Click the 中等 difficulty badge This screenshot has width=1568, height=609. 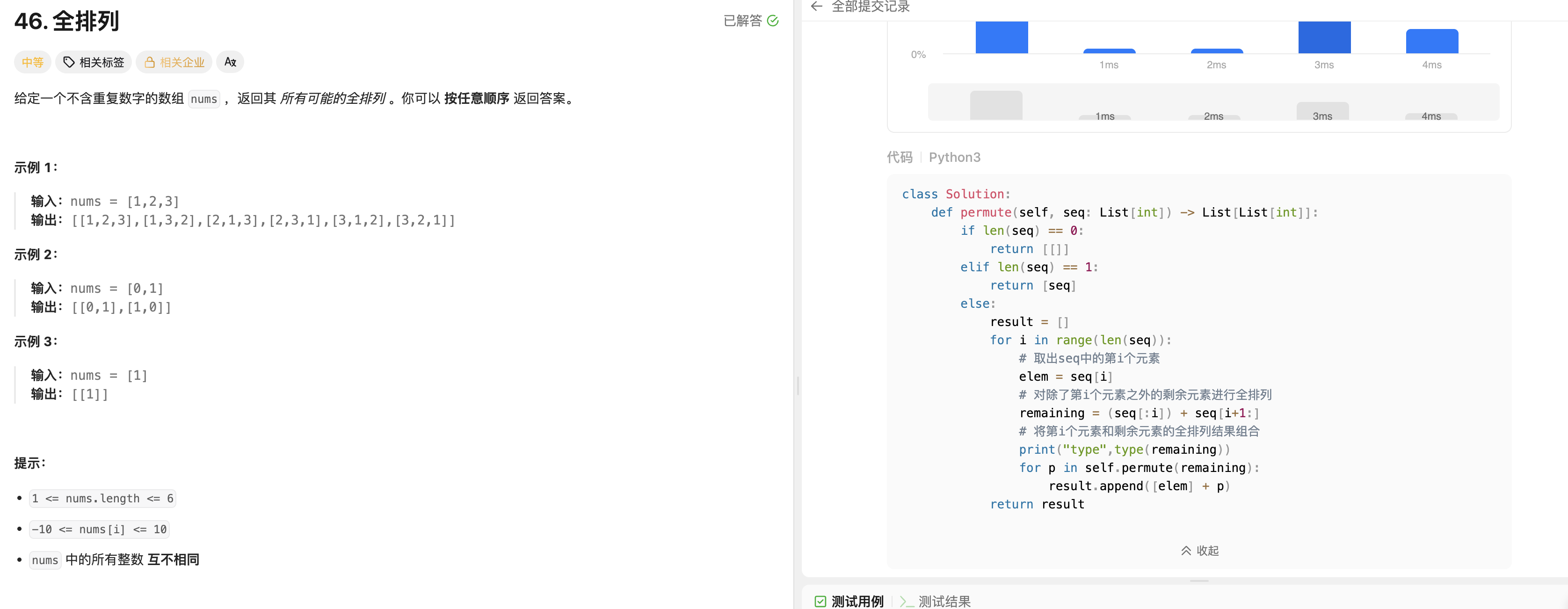[32, 62]
